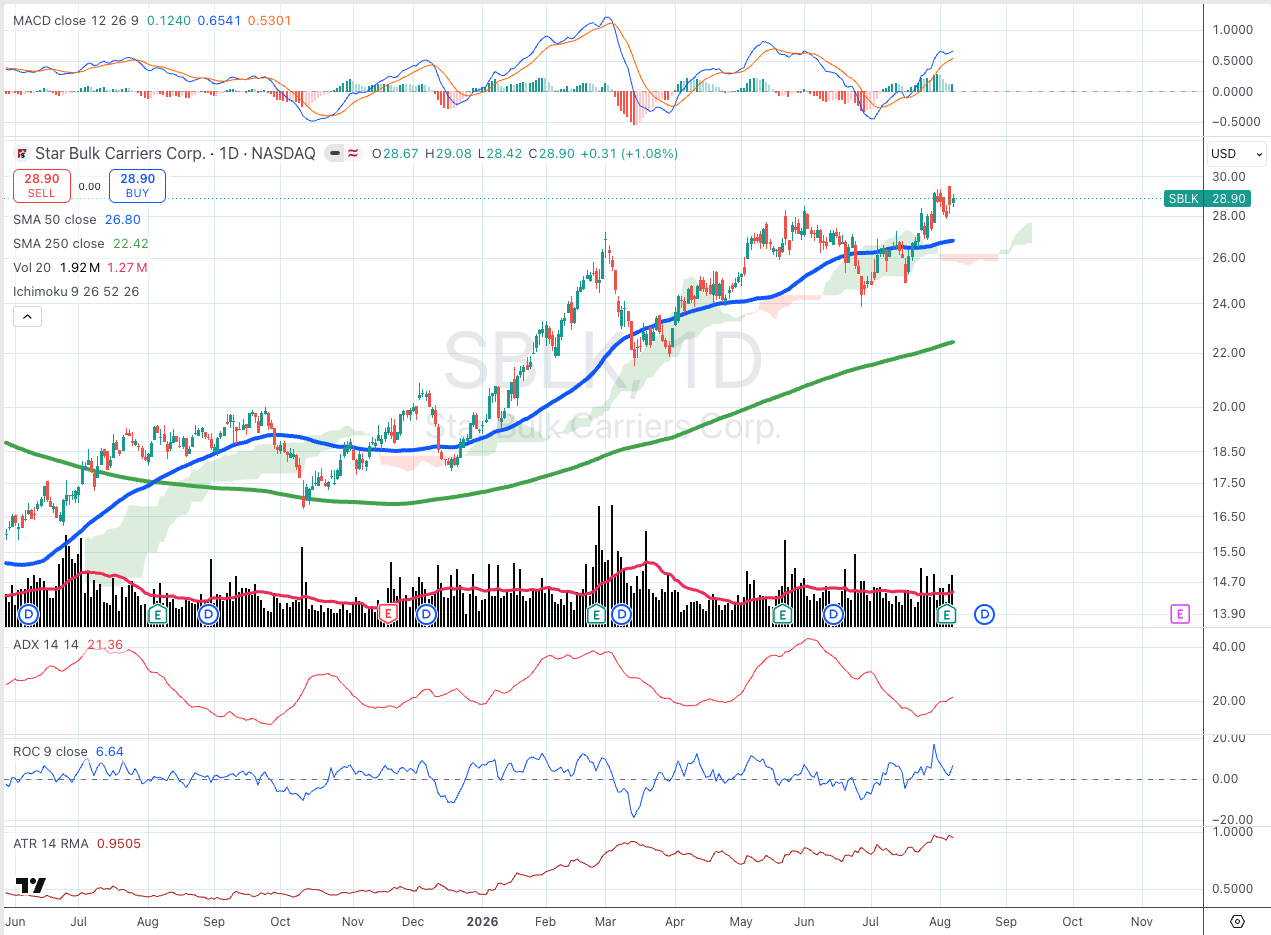Open the unfilled future dividend D marker
The image size is (1271, 935).
pos(985,614)
